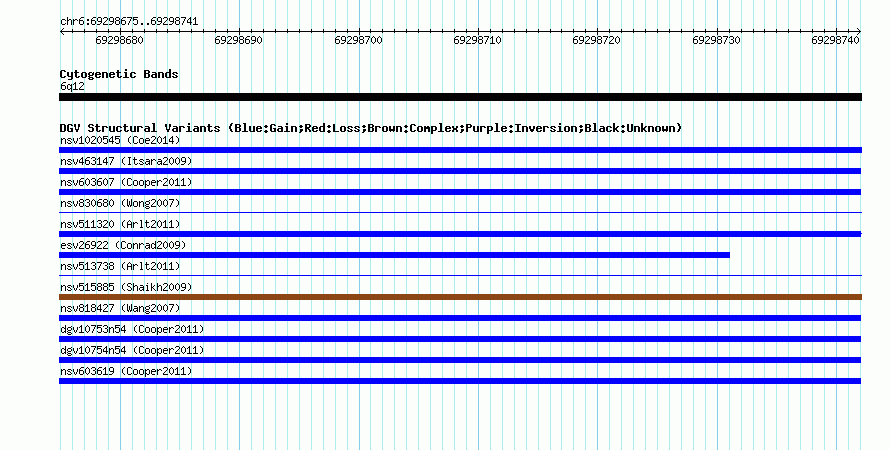890x450 pixels.
Task: Select the nsv463147 blue variant bar
Action: pyautogui.click(x=460, y=171)
